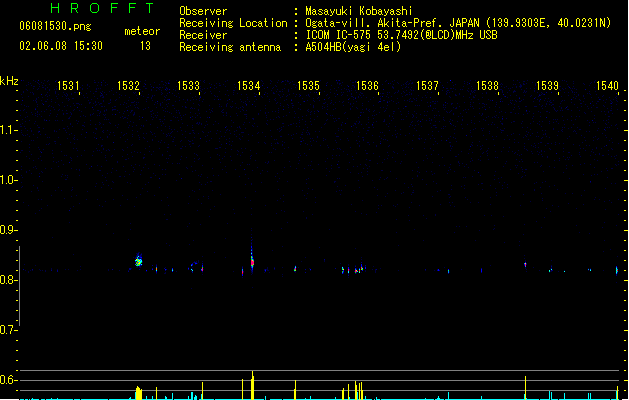Screen dimensions: 629x400
Task: Click the 0.6 kHz frequency label
Action: point(8,380)
